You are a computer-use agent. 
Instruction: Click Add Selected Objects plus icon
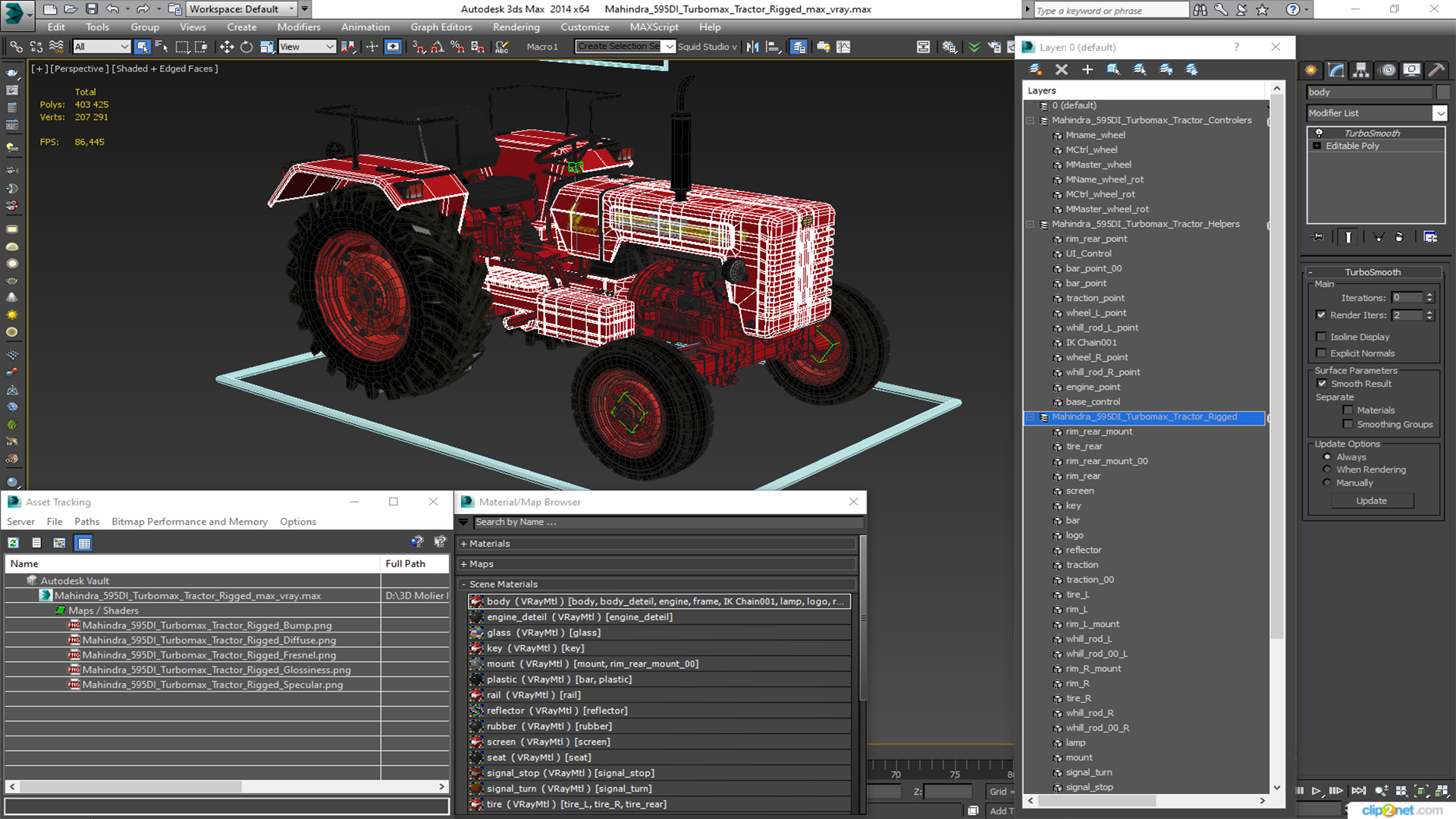(1087, 69)
